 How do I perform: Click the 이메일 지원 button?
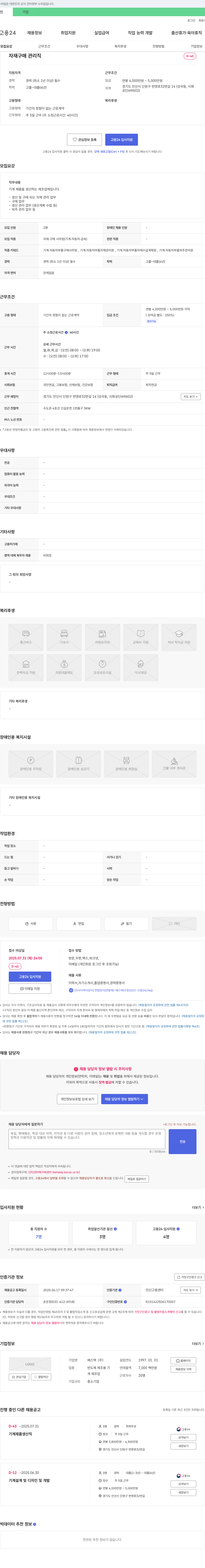[x=30, y=989]
